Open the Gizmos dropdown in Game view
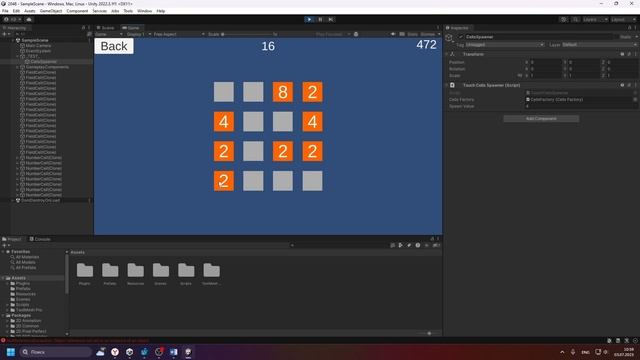640x360 pixels. (430, 34)
